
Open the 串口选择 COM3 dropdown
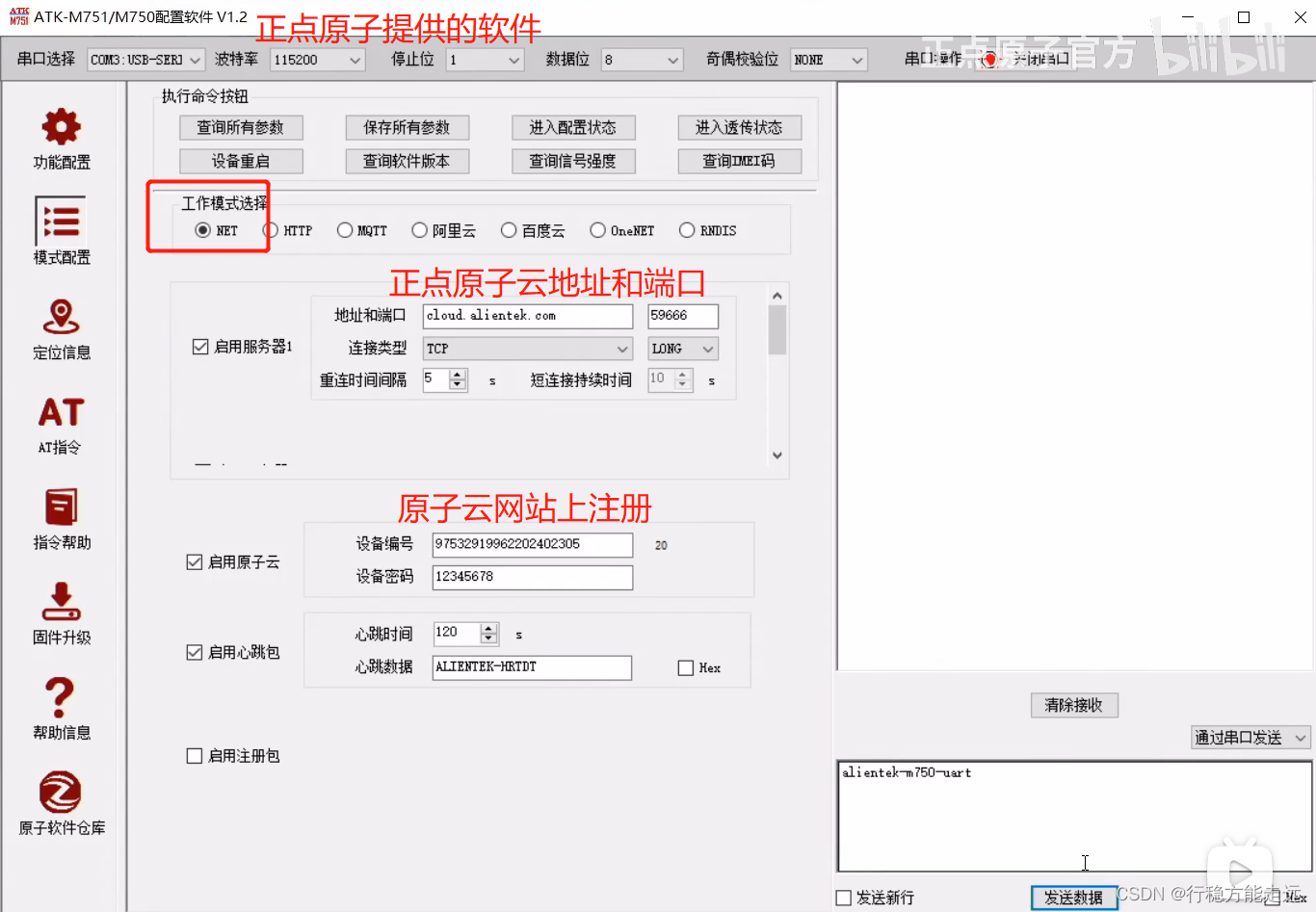click(x=146, y=60)
